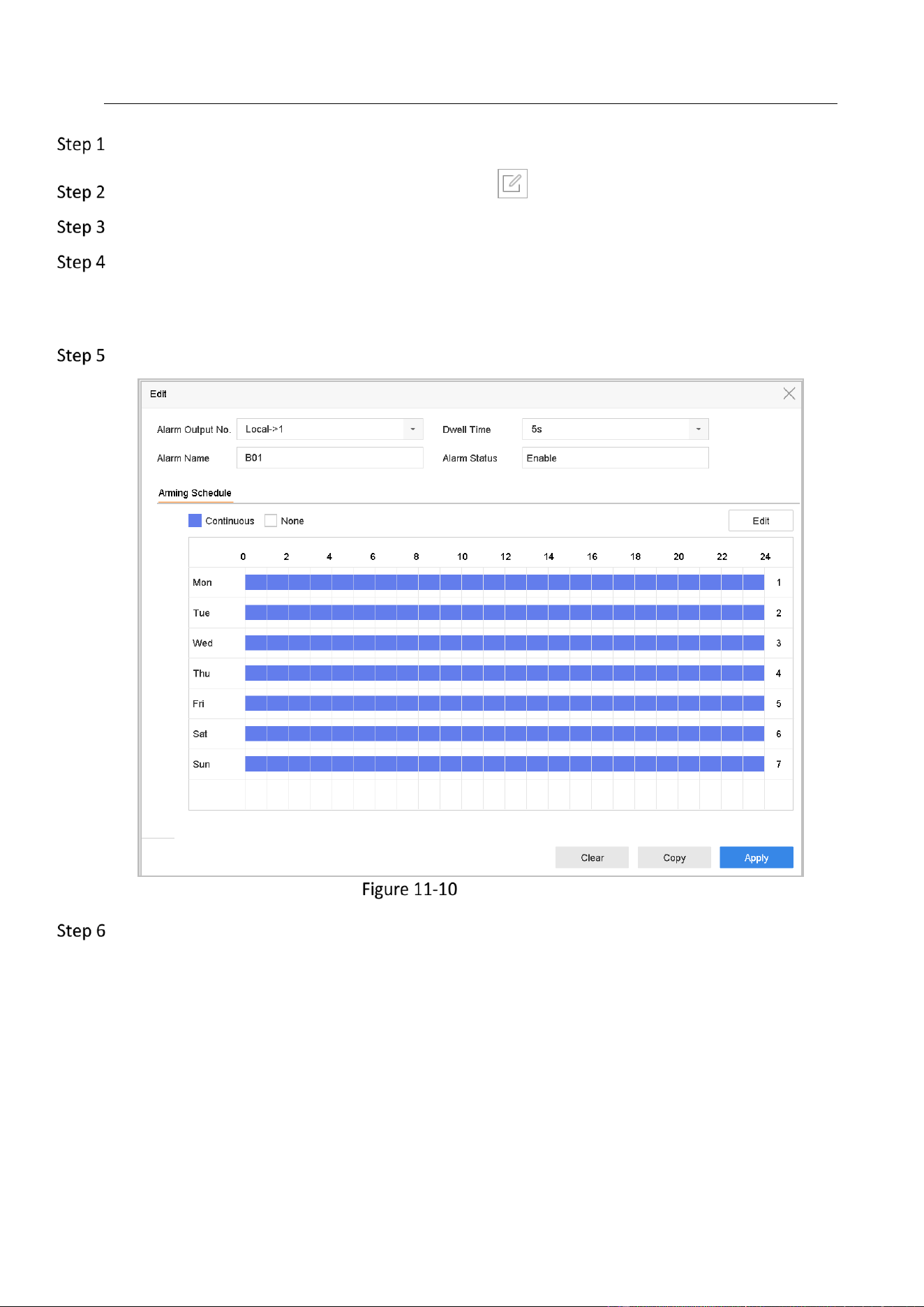Click the Mon schedule bar

(505, 582)
